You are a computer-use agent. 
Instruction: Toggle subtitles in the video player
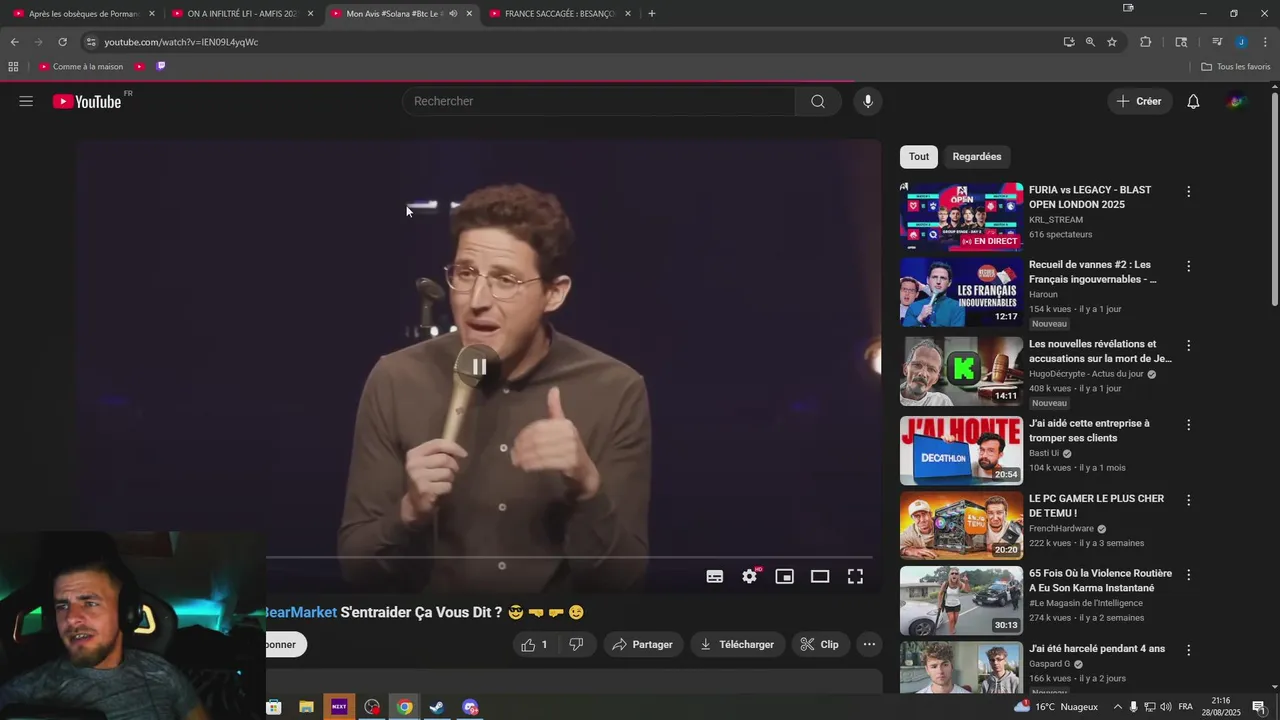point(715,576)
